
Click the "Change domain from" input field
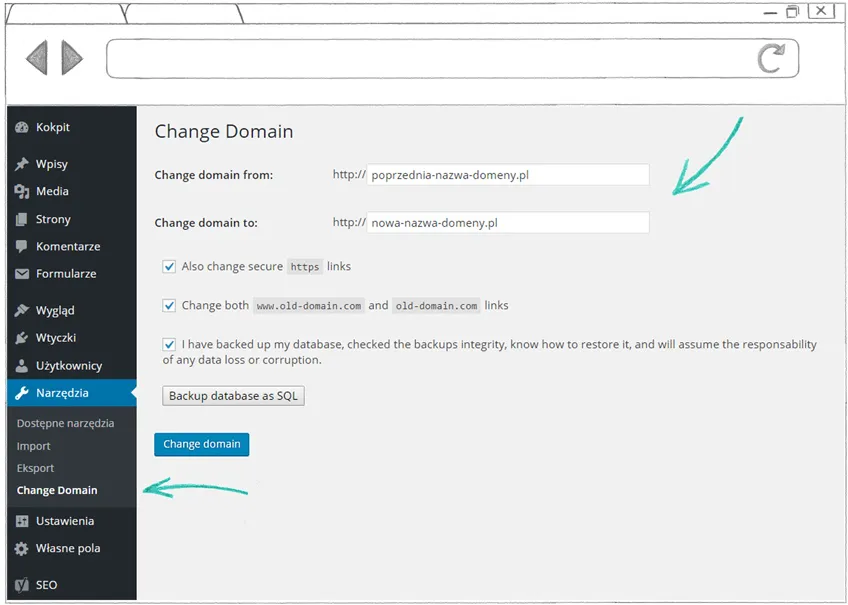click(x=508, y=175)
